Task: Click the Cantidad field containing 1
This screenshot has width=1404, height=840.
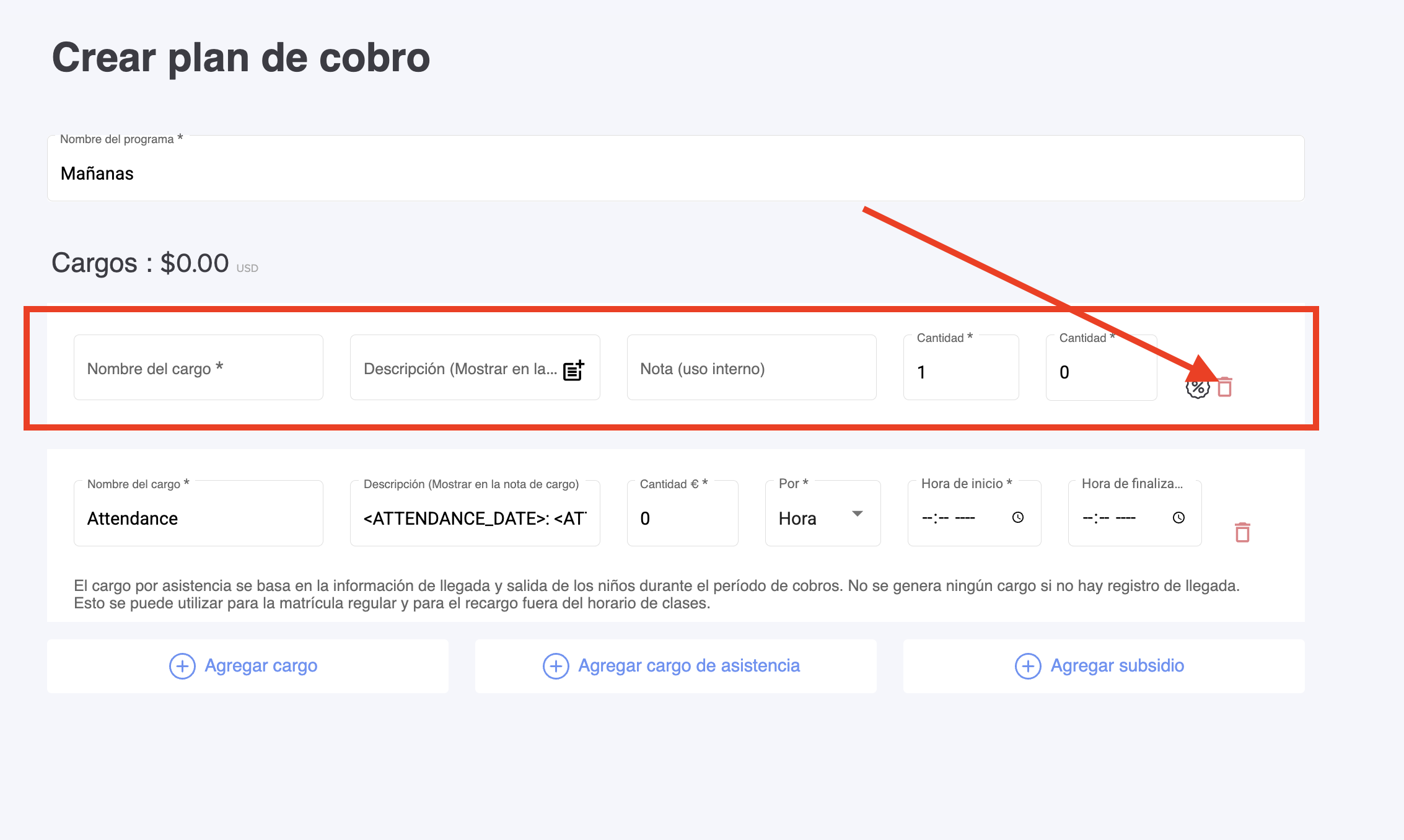Action: pyautogui.click(x=960, y=372)
